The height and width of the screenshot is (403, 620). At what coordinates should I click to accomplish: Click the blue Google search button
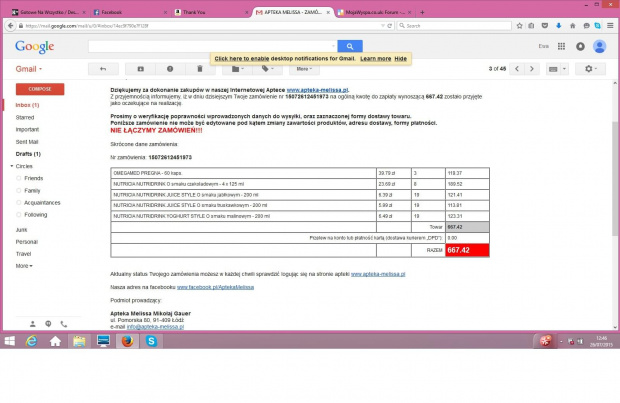pos(350,46)
